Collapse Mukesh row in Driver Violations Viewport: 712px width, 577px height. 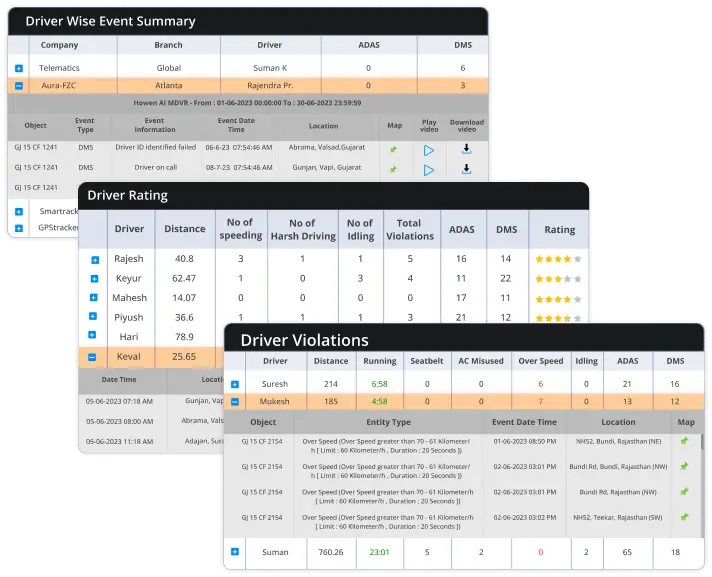pos(235,402)
